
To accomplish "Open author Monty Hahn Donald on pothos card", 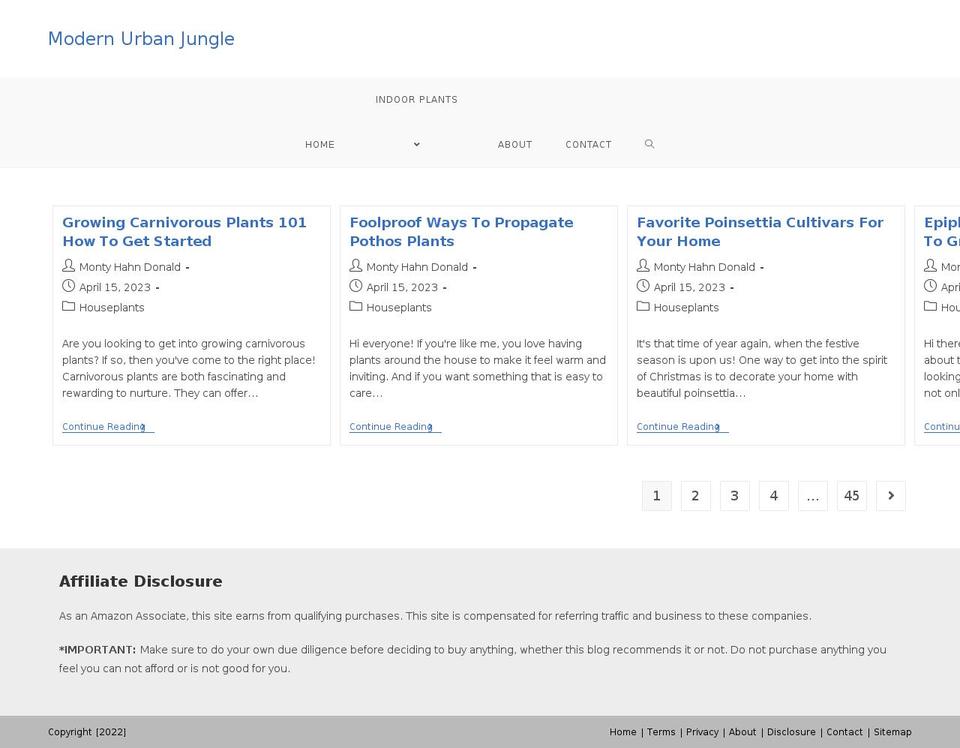I will pyautogui.click(x=417, y=267).
